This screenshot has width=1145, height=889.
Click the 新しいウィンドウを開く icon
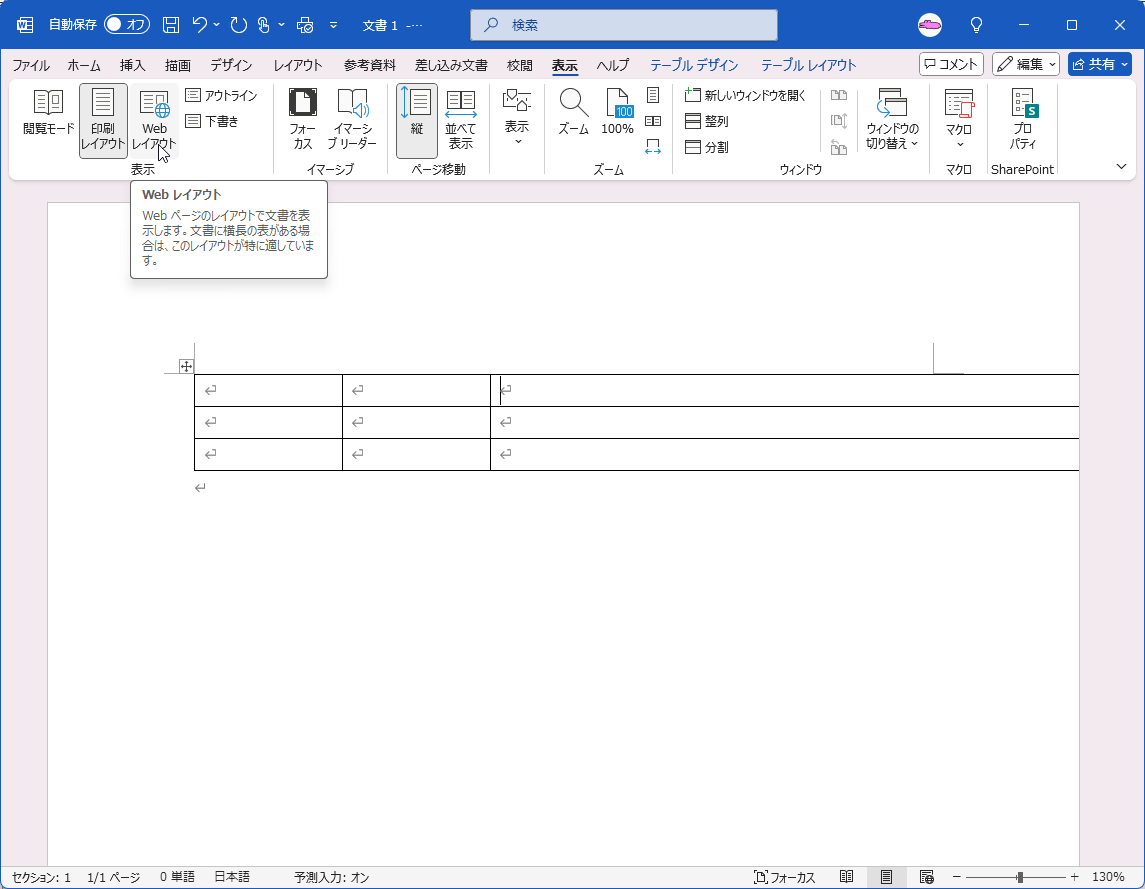pos(740,95)
